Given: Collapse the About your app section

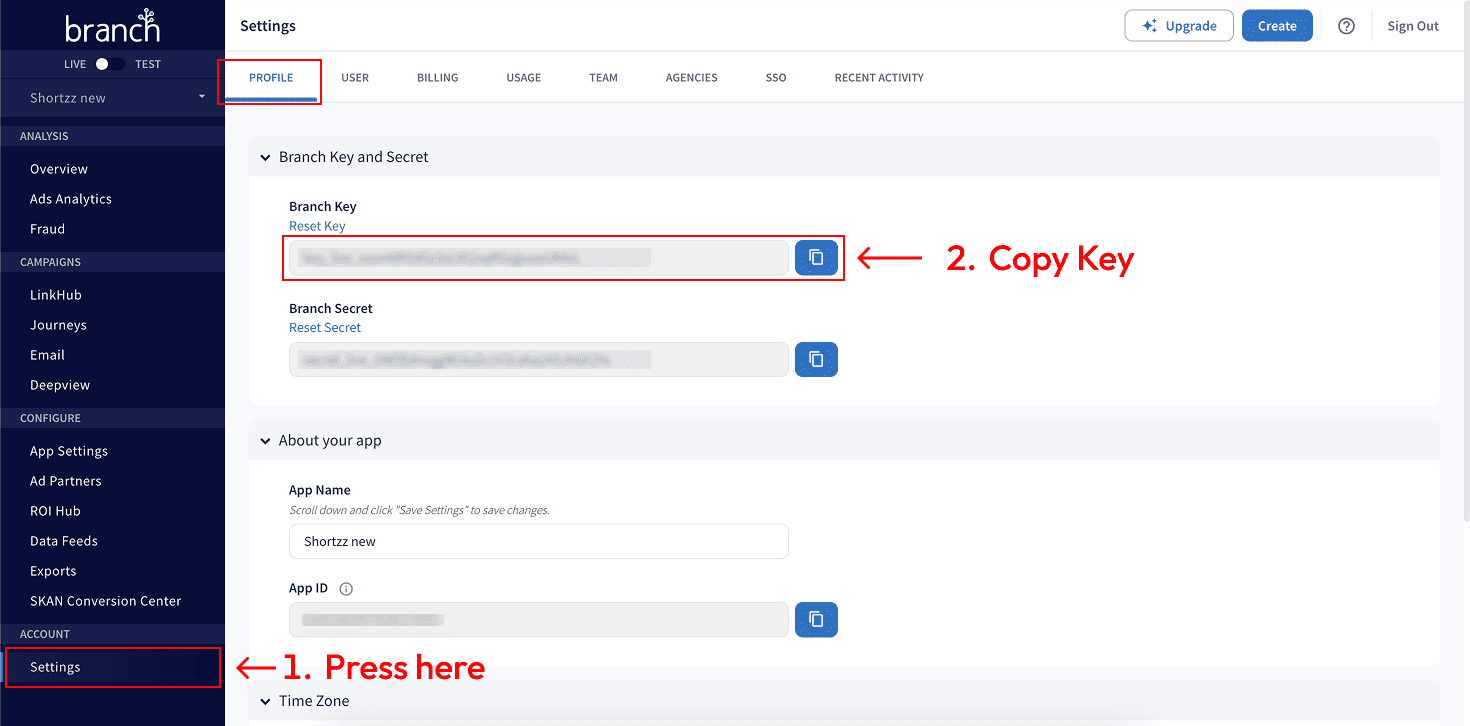Looking at the screenshot, I should 265,441.
